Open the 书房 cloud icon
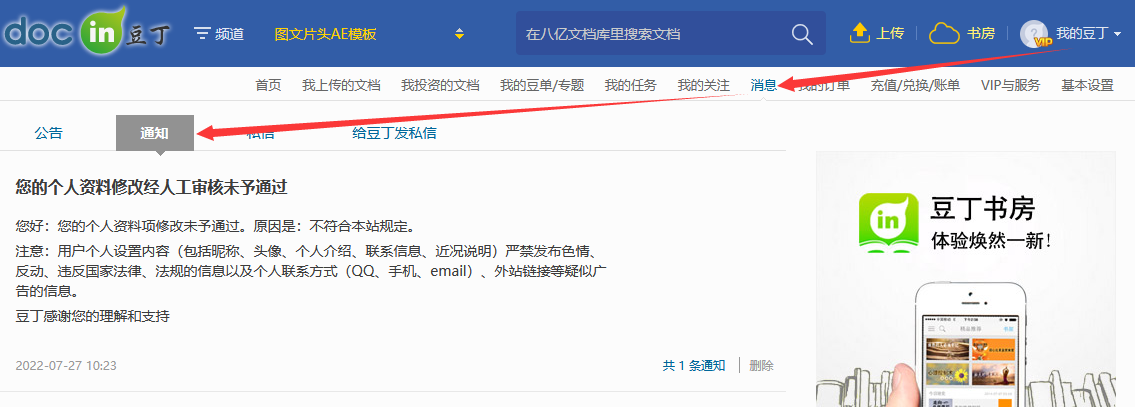1135x407 pixels. pyautogui.click(x=944, y=33)
